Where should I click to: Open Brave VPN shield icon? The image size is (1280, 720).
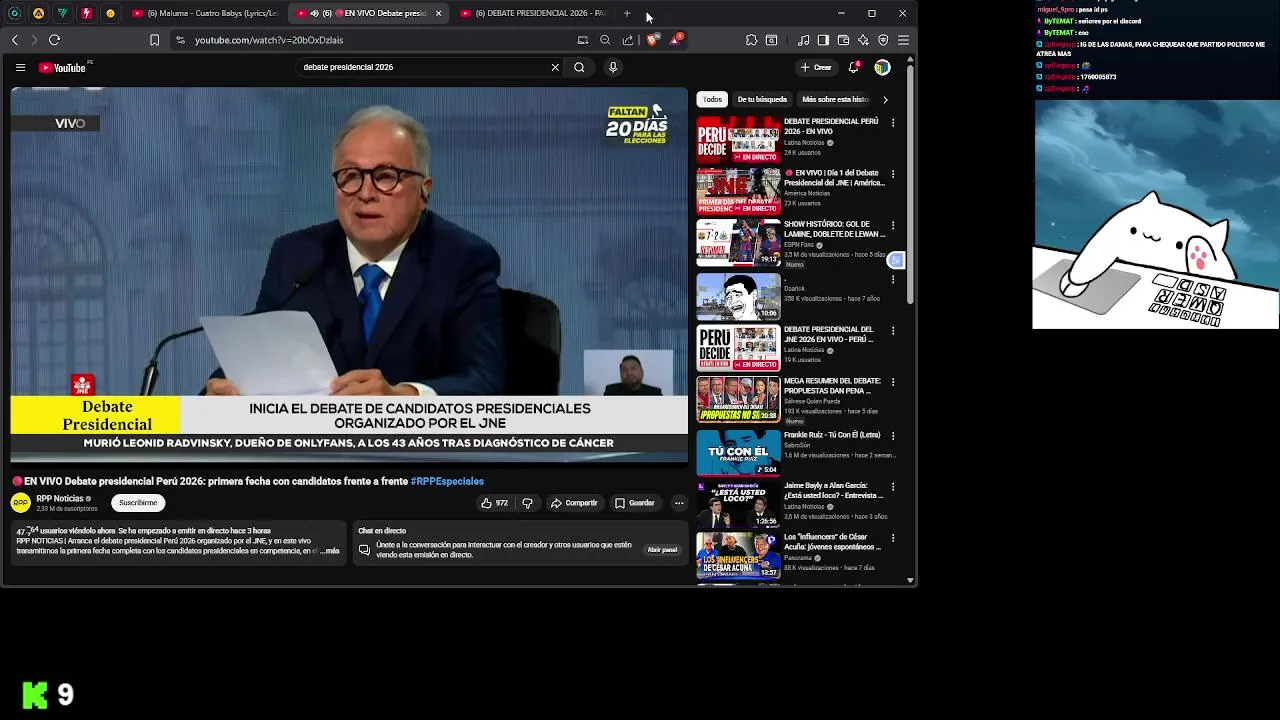pyautogui.click(x=883, y=40)
